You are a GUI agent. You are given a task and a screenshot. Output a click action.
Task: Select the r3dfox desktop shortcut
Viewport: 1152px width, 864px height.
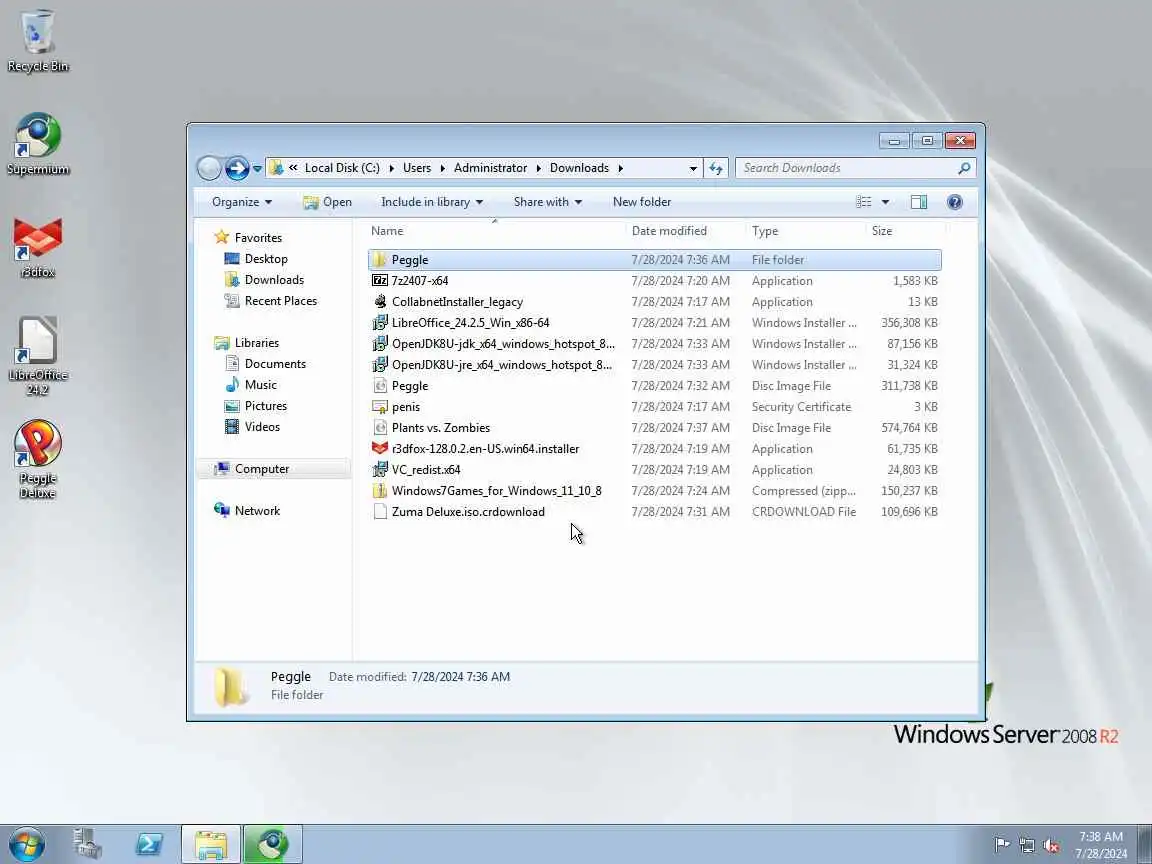tap(37, 248)
